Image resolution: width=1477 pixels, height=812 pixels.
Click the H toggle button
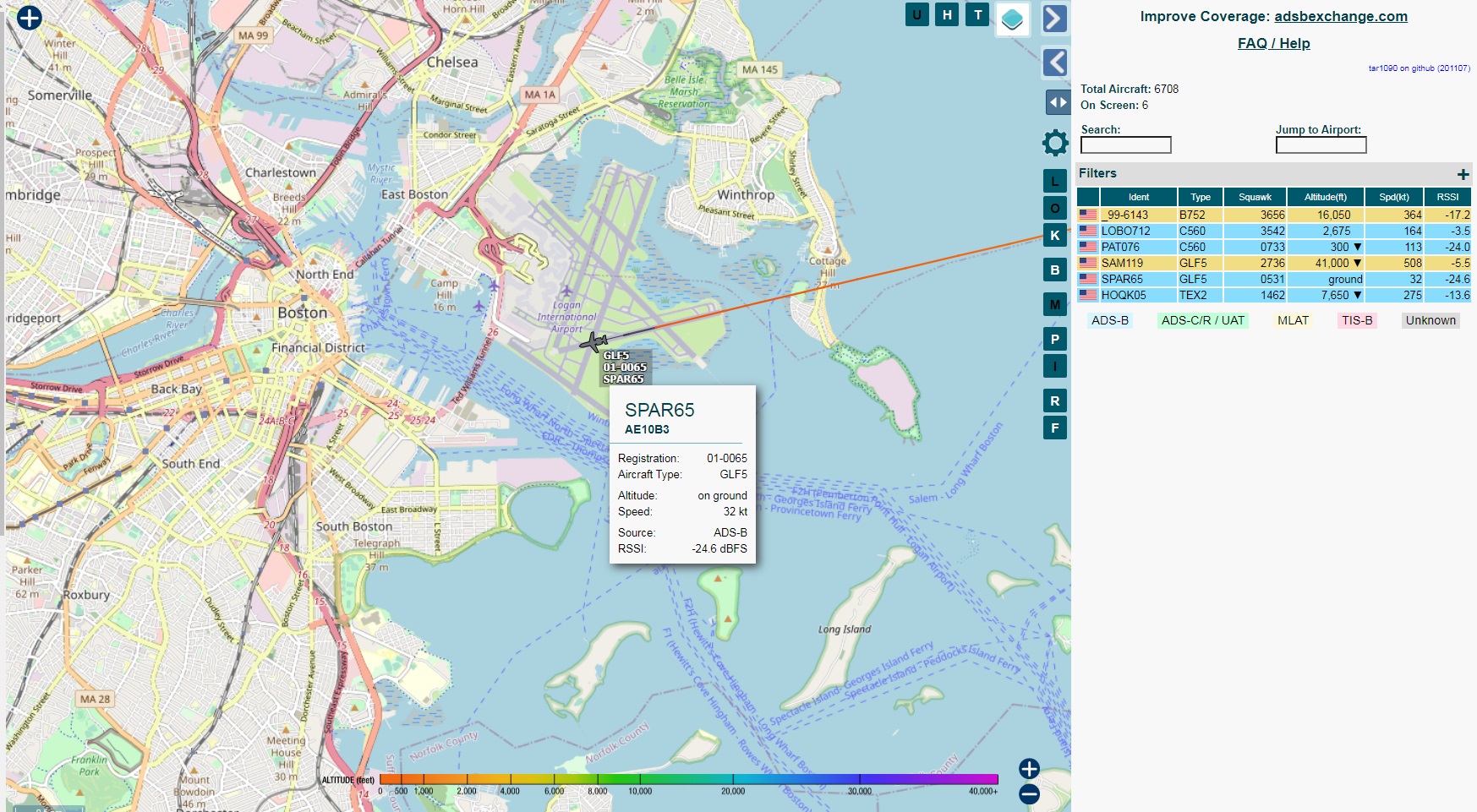click(947, 14)
